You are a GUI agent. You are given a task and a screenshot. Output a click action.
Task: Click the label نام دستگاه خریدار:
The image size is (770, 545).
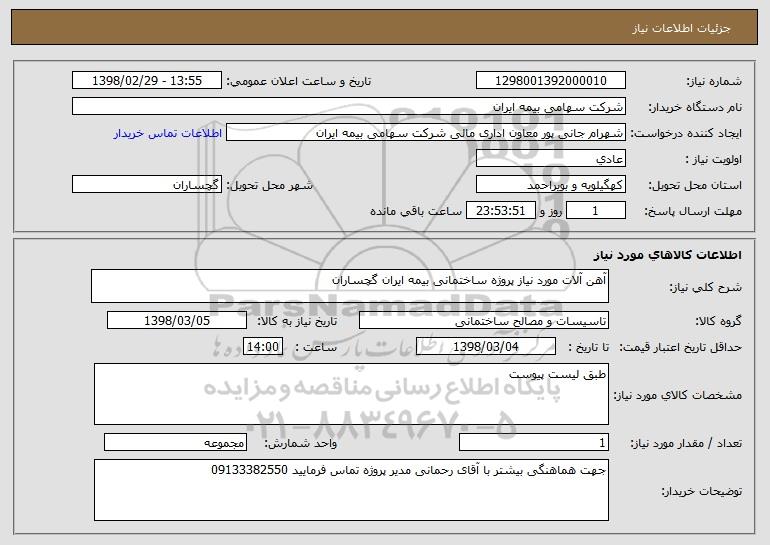(x=695, y=107)
